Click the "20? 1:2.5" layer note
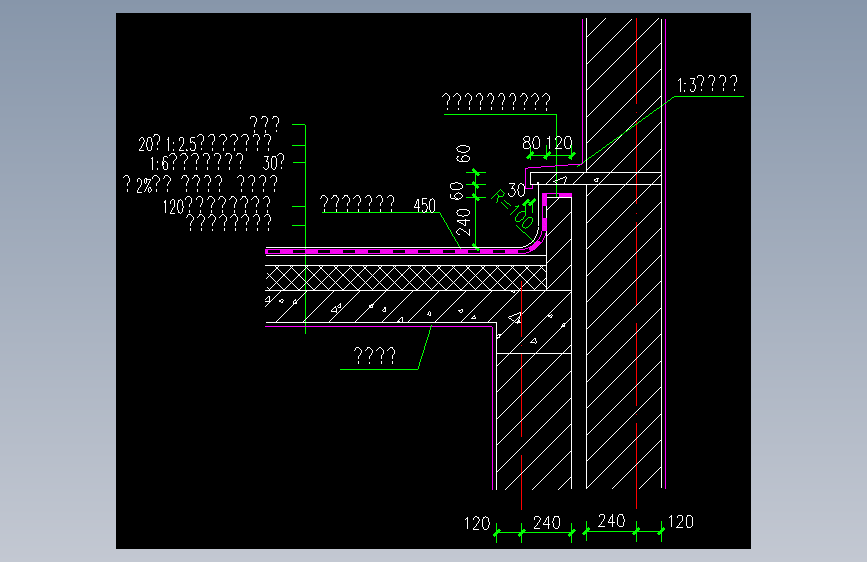Image resolution: width=867 pixels, height=562 pixels. click(205, 143)
